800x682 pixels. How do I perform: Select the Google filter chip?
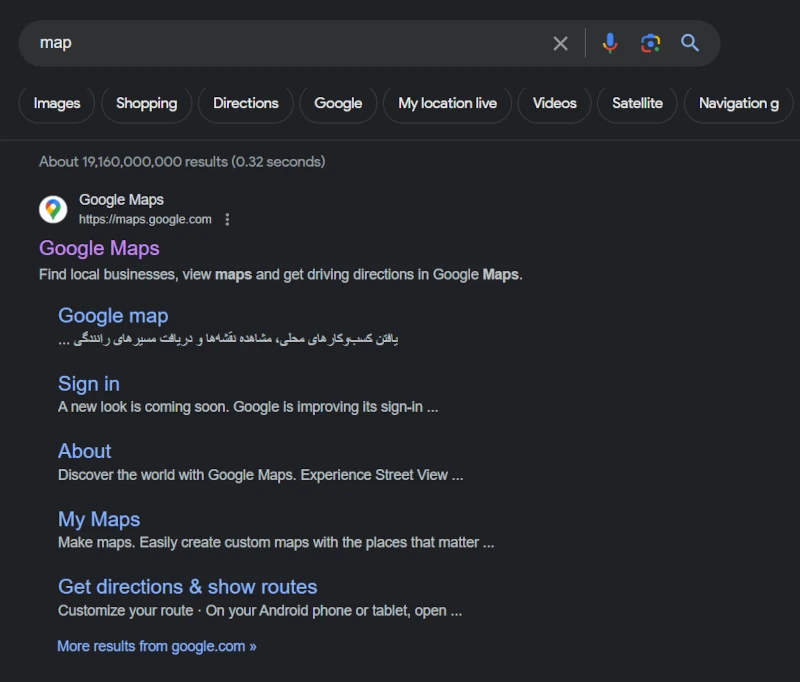pyautogui.click(x=338, y=104)
